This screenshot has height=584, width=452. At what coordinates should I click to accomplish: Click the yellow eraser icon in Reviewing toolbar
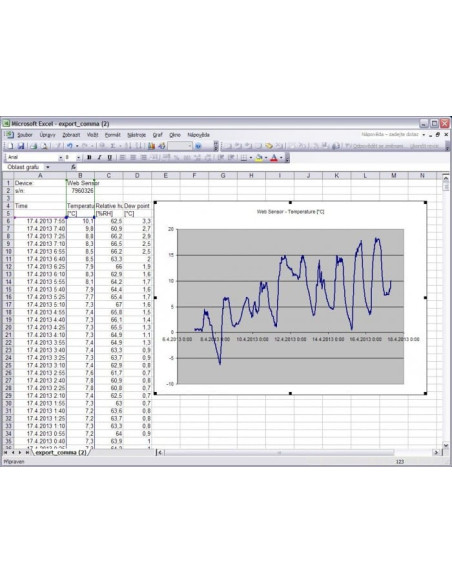click(x=268, y=146)
